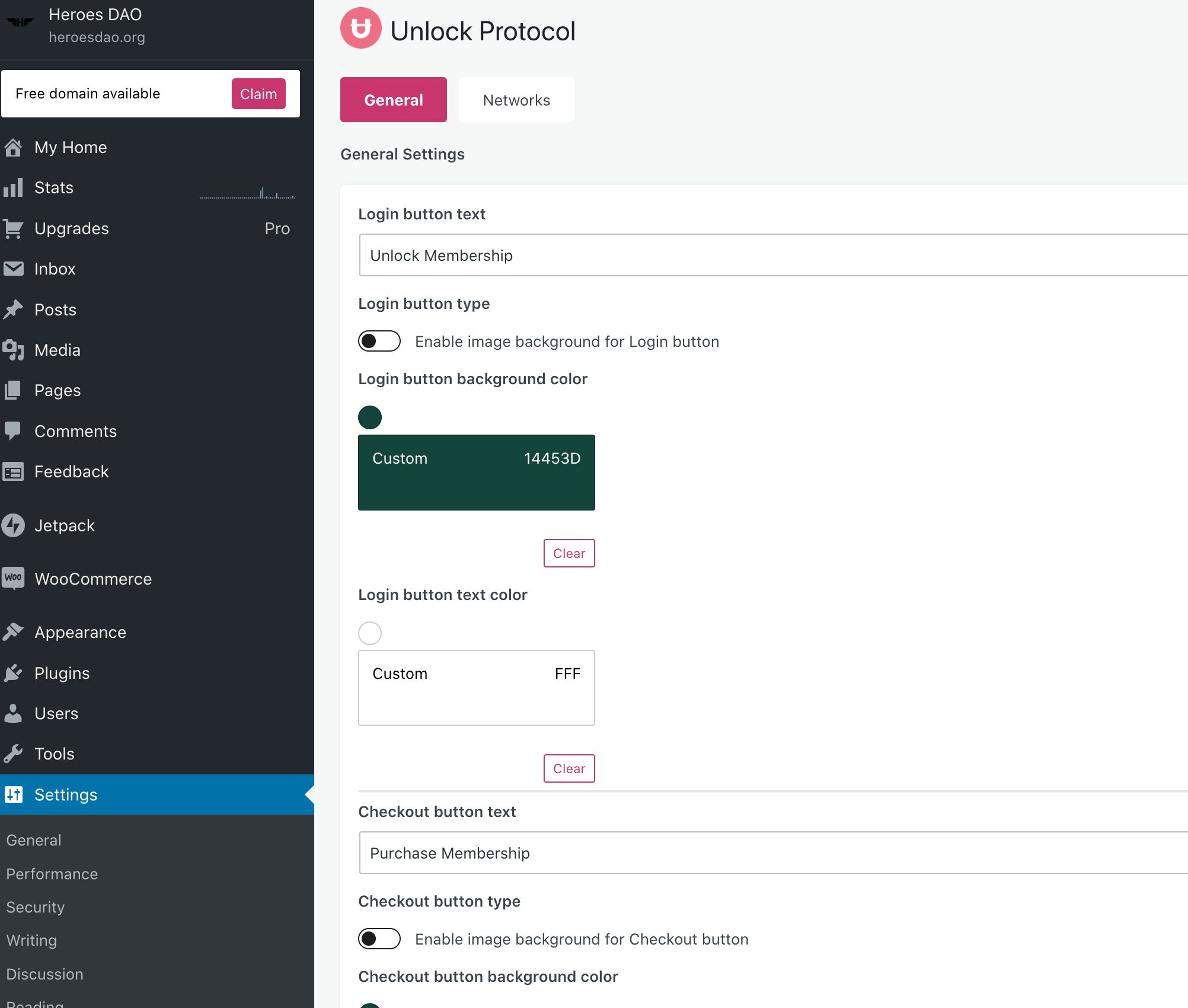Open the Plugins menu item
The image size is (1188, 1008).
click(157, 673)
